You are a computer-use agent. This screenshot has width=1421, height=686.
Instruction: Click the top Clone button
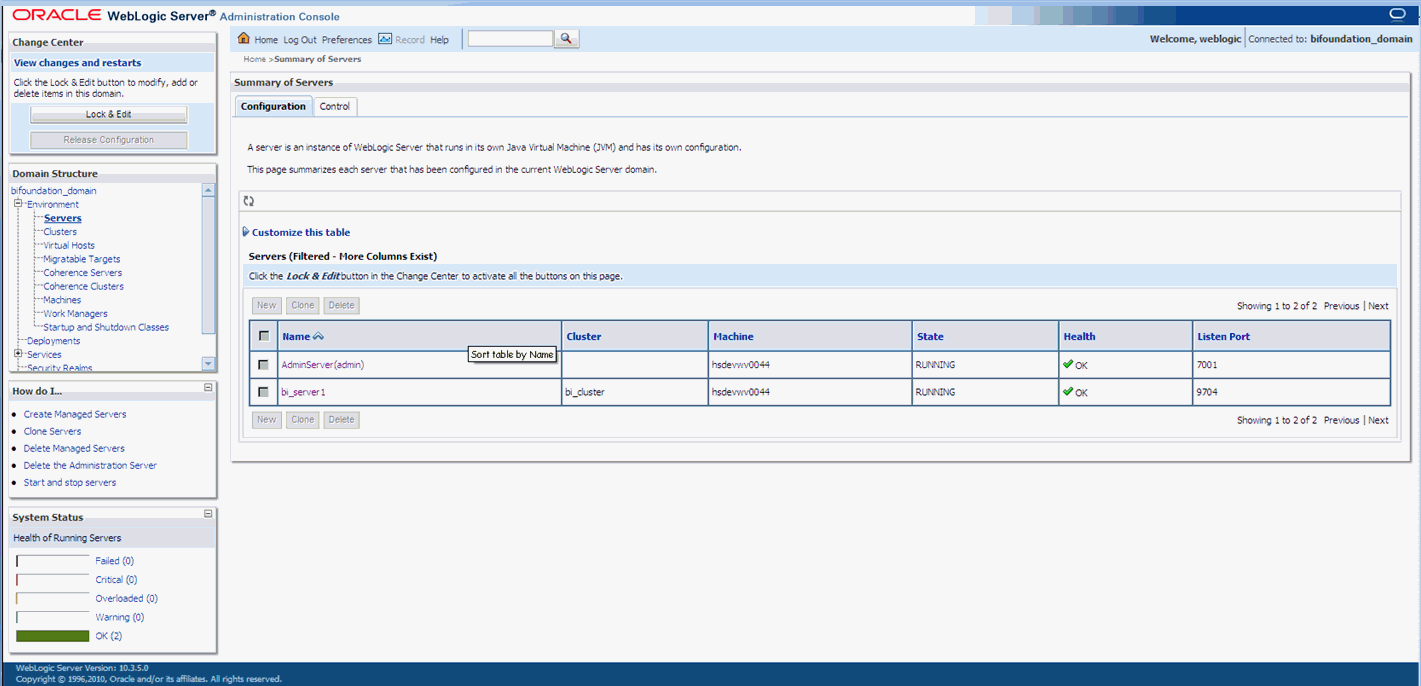tap(303, 305)
